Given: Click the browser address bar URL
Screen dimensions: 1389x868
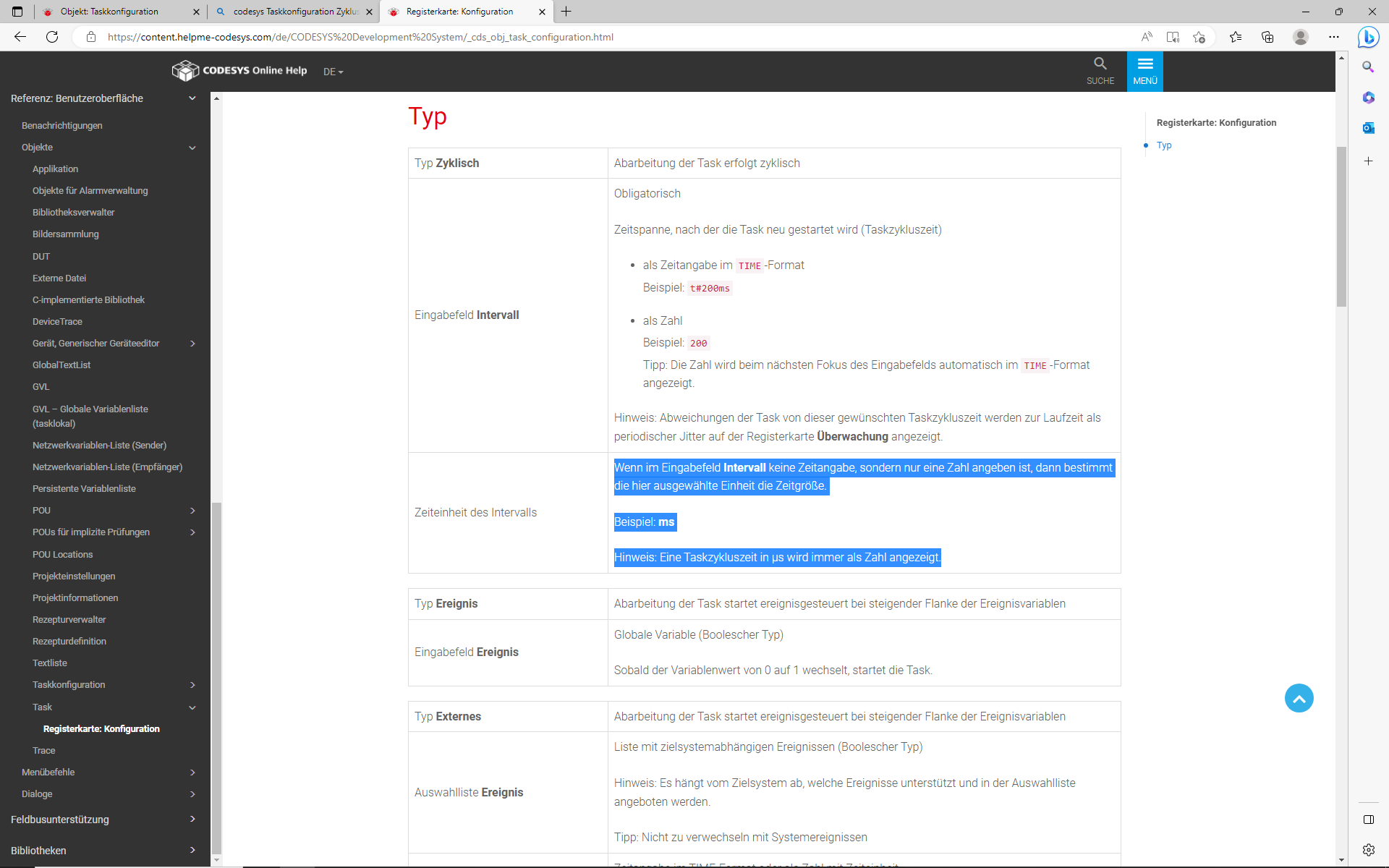Looking at the screenshot, I should [x=360, y=37].
